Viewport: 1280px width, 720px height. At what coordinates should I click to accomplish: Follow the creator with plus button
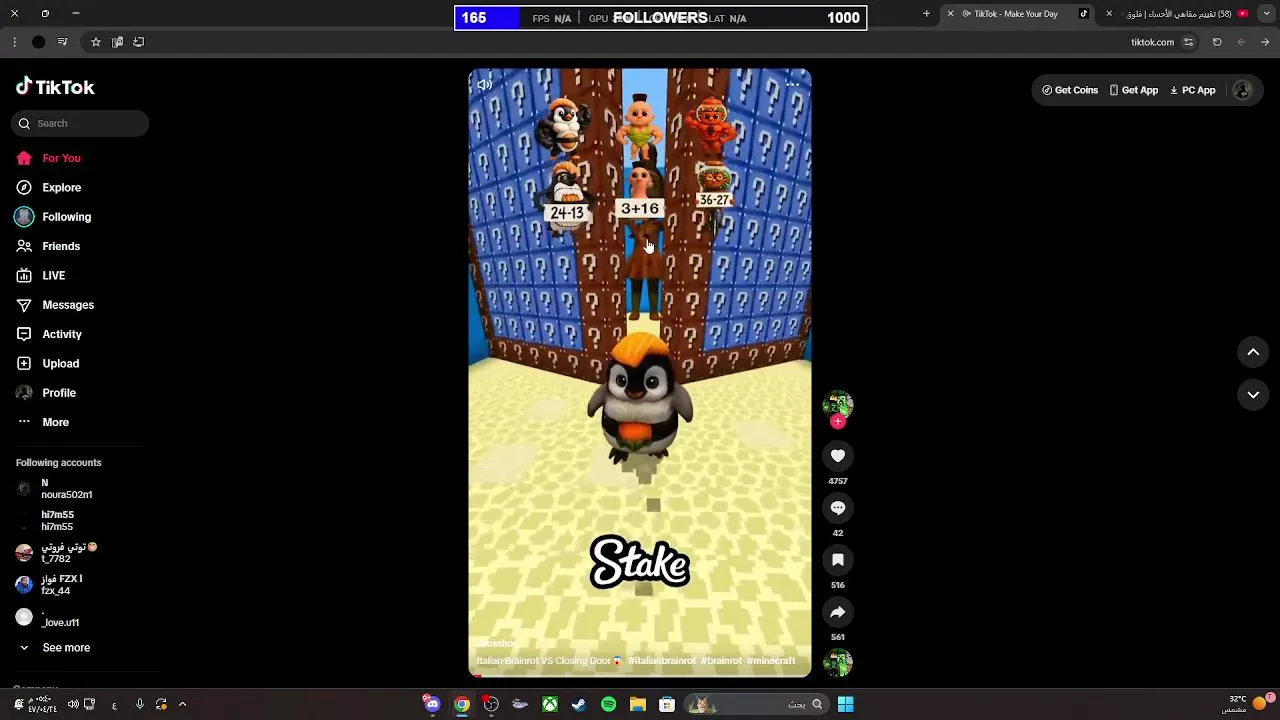[x=838, y=422]
